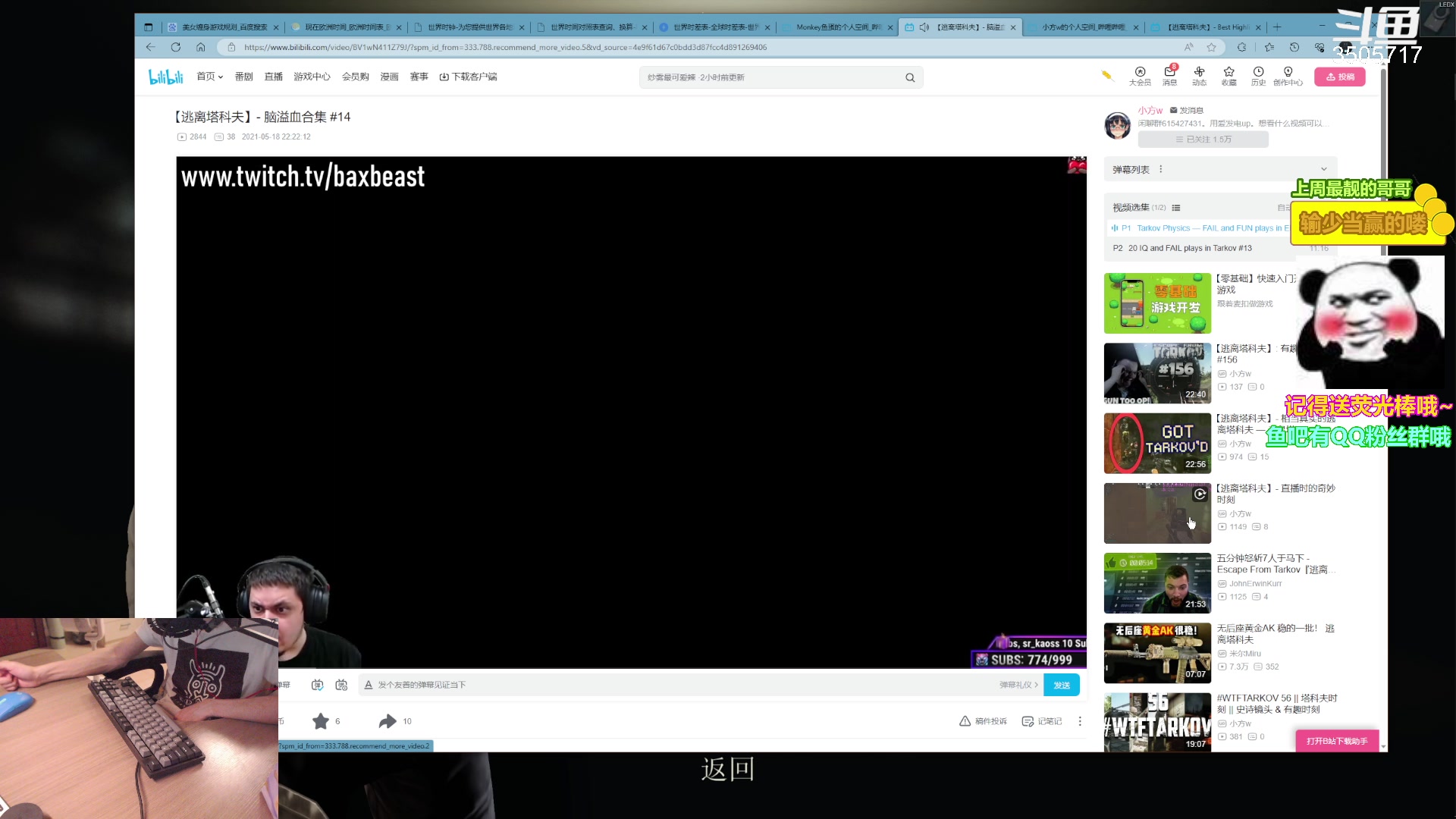Open the favorites list icon
The image size is (1456, 819).
(x=1269, y=47)
